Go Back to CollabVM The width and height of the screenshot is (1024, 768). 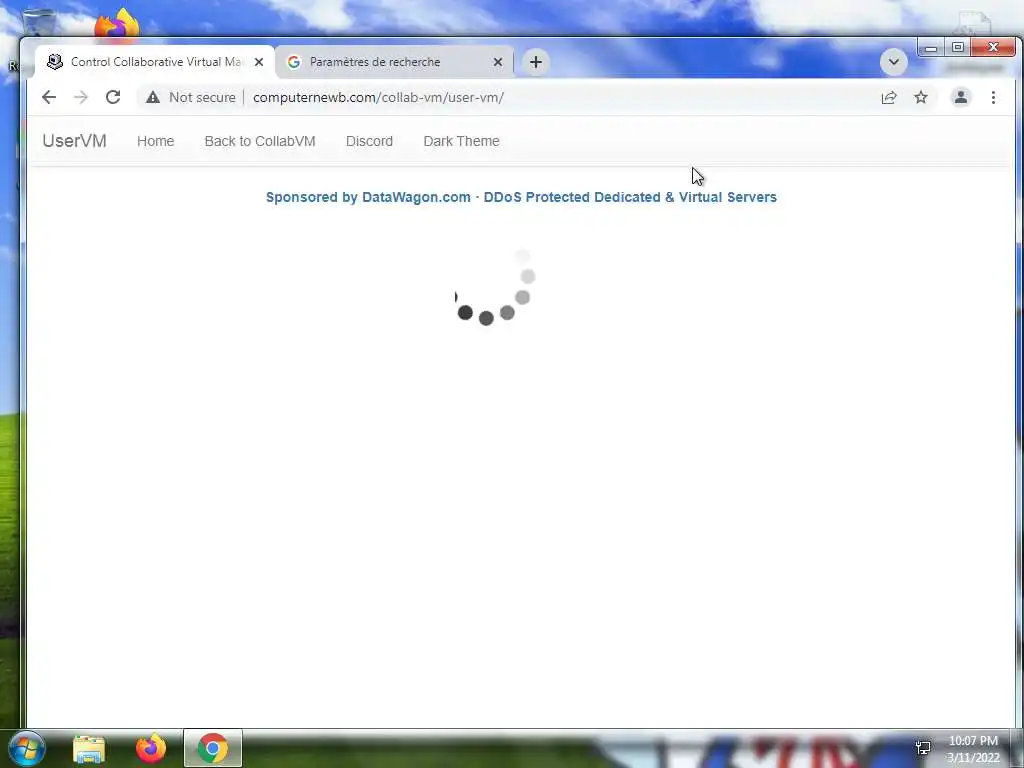[260, 141]
